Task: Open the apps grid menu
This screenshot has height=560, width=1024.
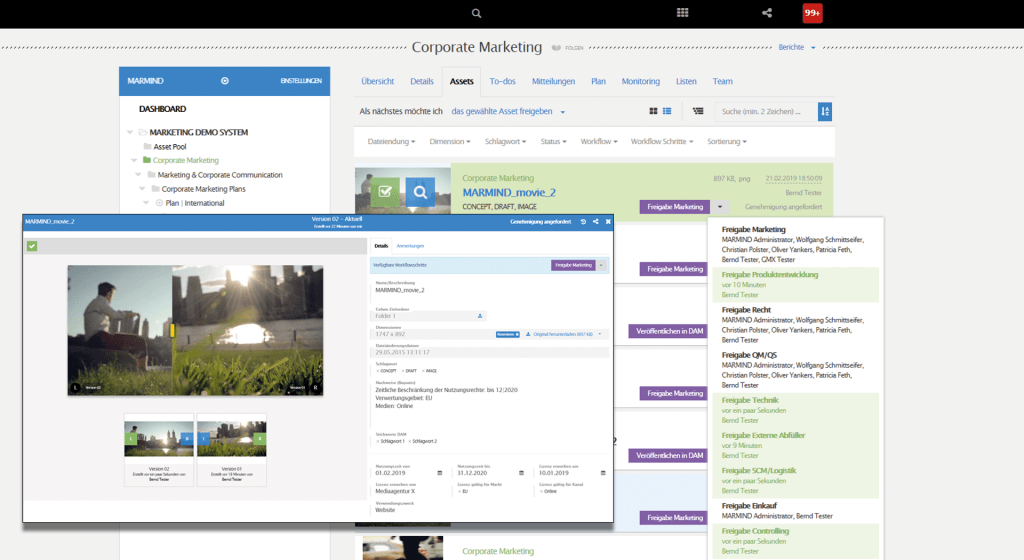Action: pos(683,13)
